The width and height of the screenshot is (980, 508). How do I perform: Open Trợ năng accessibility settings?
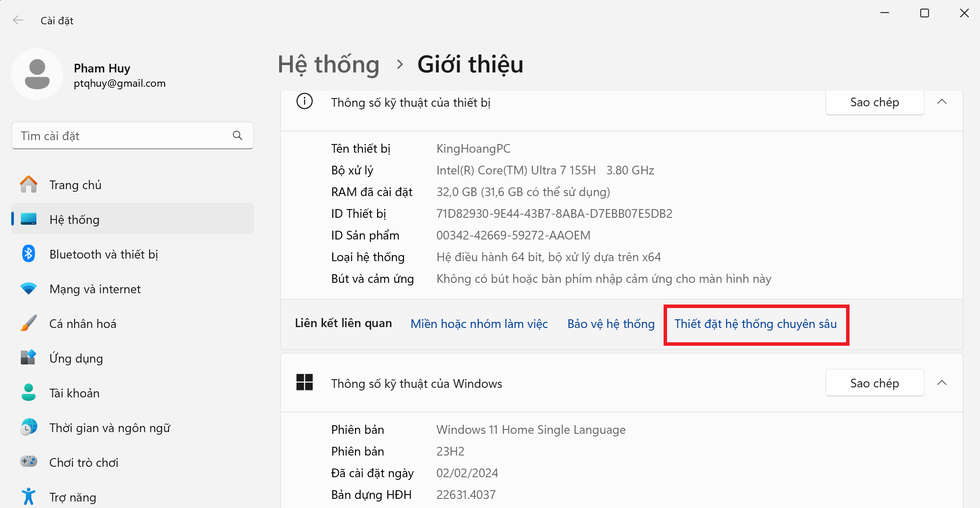tap(72, 497)
